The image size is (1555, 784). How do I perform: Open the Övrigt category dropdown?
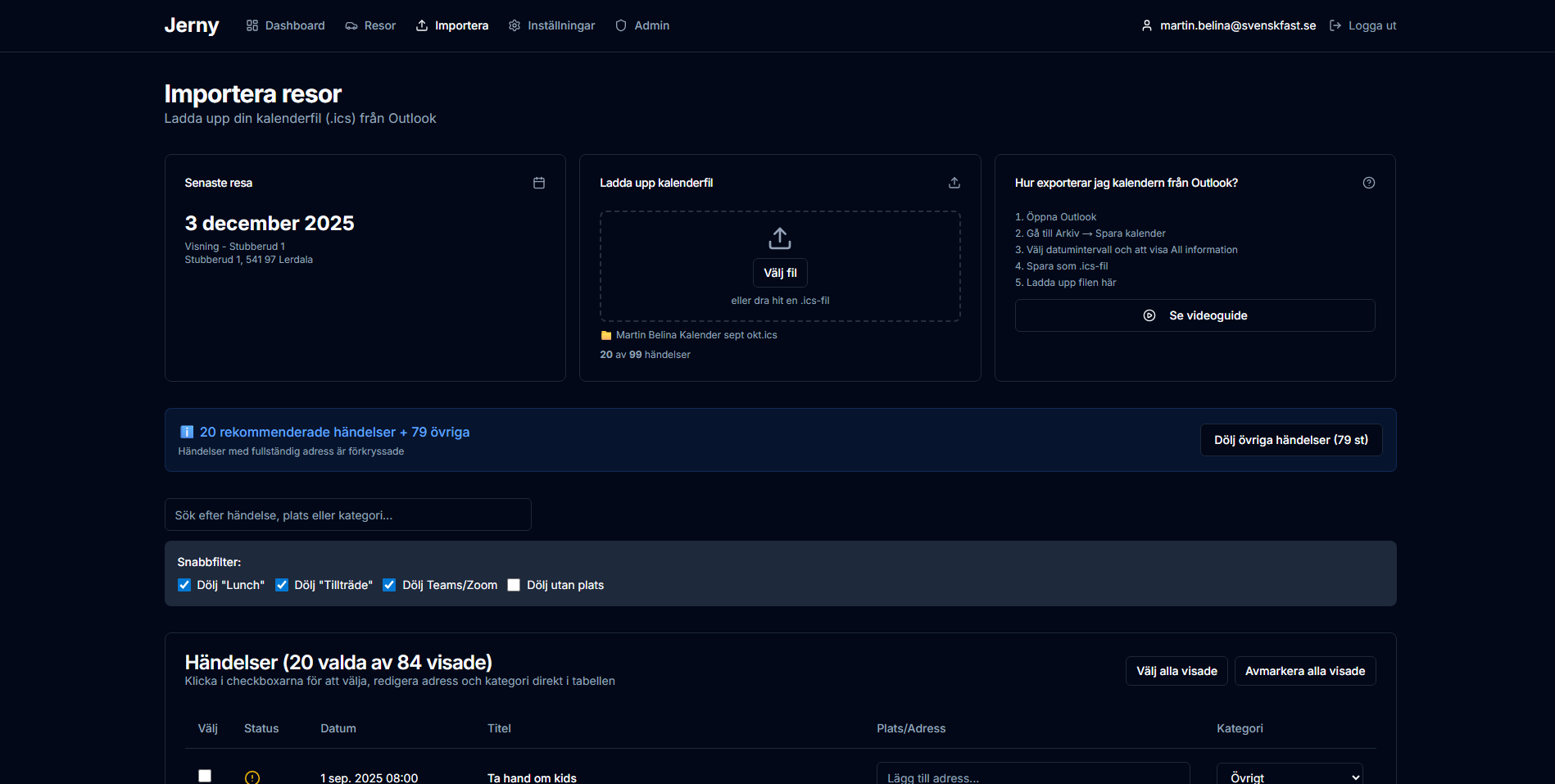[x=1291, y=776]
